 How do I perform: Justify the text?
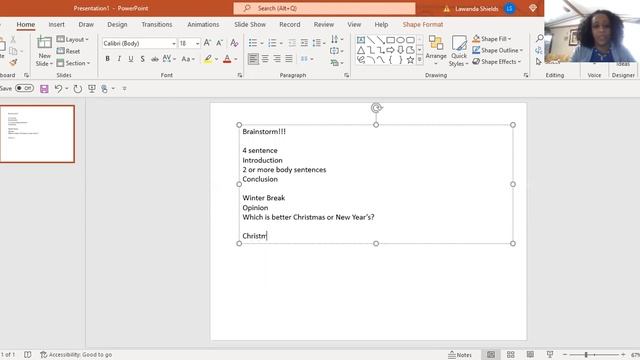(289, 59)
